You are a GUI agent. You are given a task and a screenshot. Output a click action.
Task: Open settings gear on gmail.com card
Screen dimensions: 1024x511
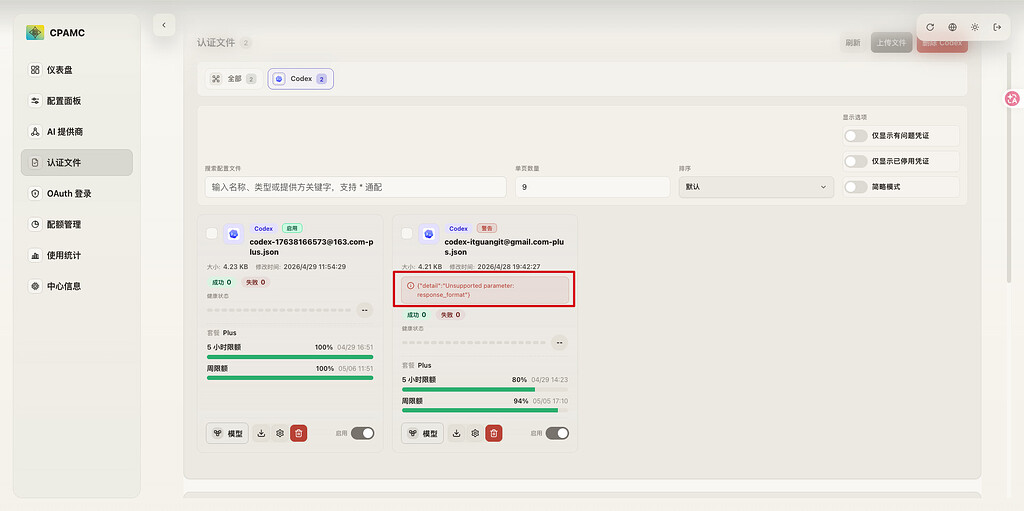point(475,433)
